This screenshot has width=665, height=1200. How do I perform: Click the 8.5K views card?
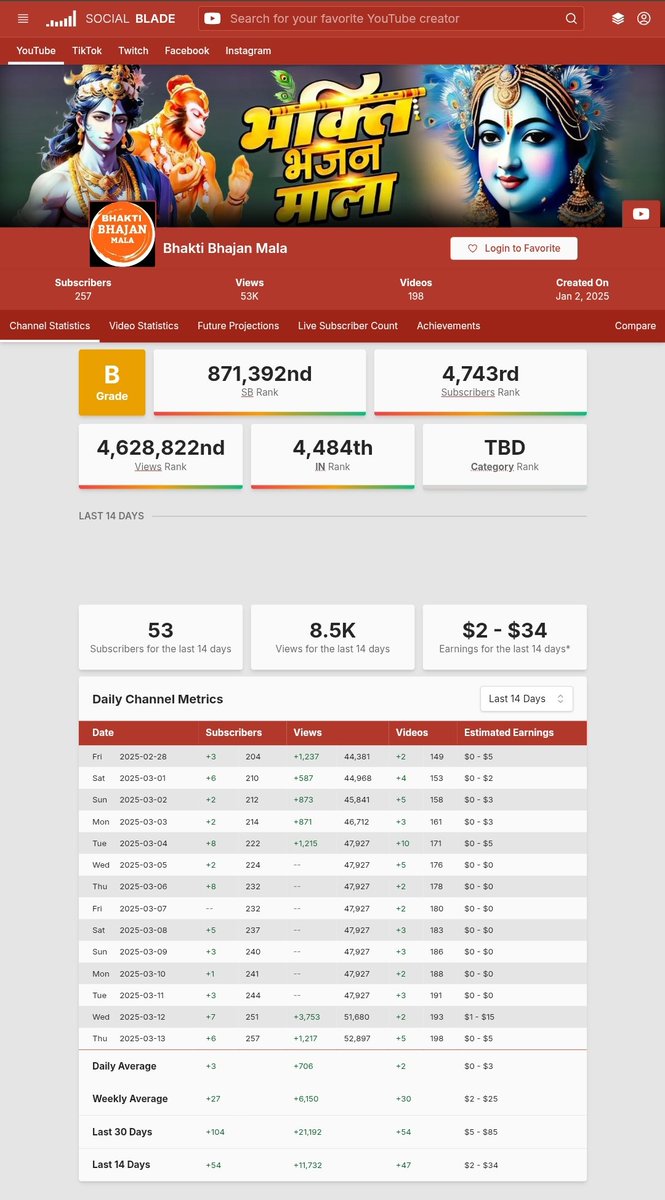point(332,637)
